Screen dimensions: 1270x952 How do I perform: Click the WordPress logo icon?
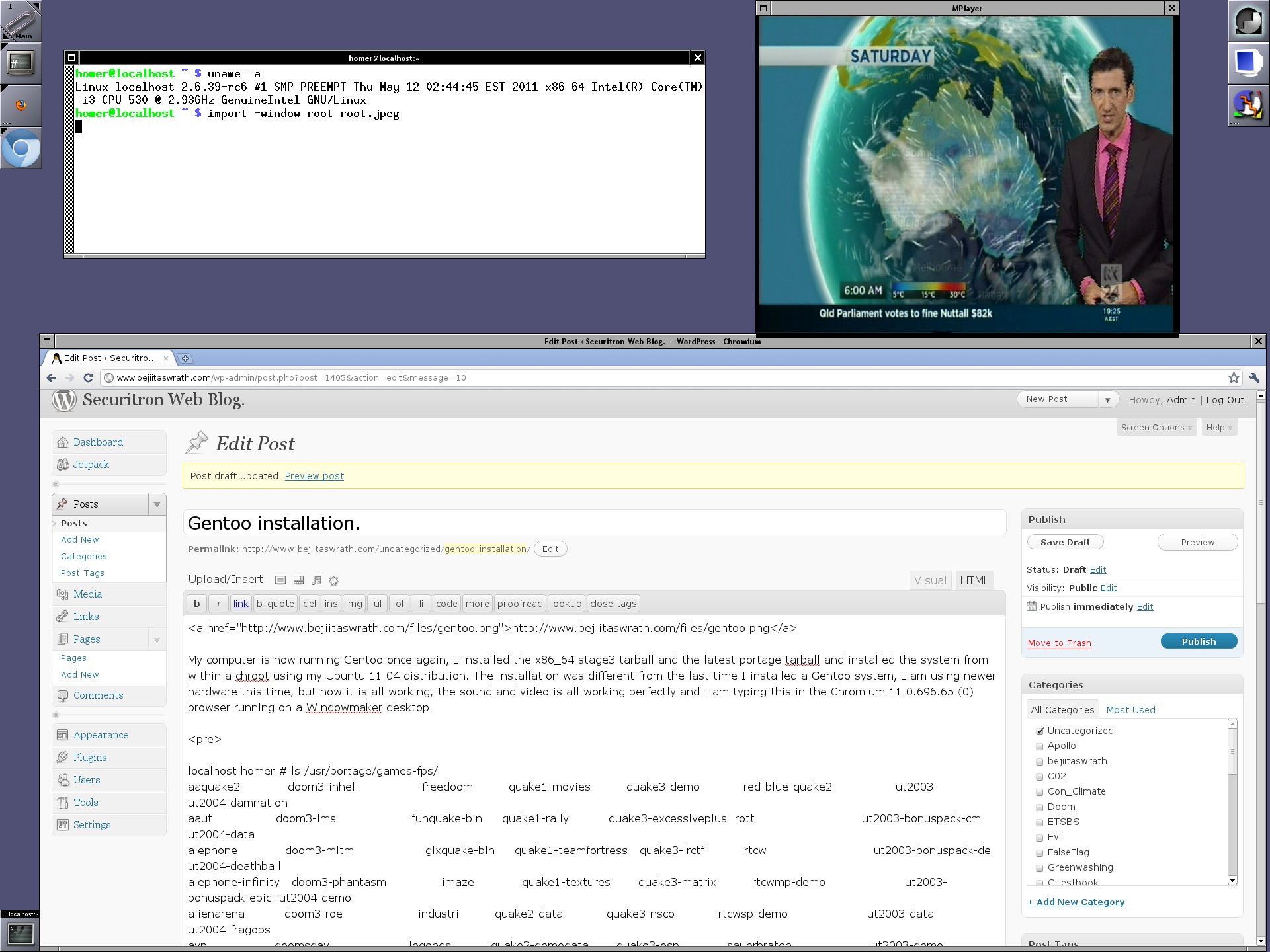64,400
